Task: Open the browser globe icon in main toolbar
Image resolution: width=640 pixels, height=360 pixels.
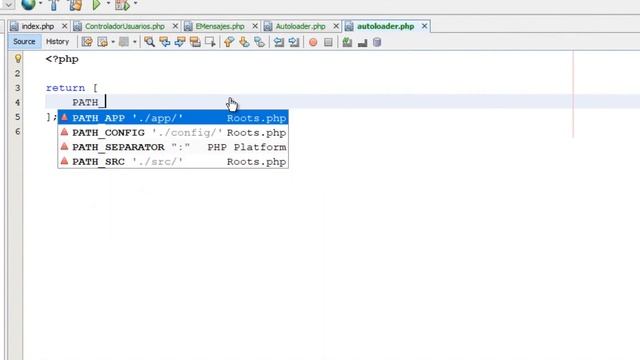Action: 29,4
